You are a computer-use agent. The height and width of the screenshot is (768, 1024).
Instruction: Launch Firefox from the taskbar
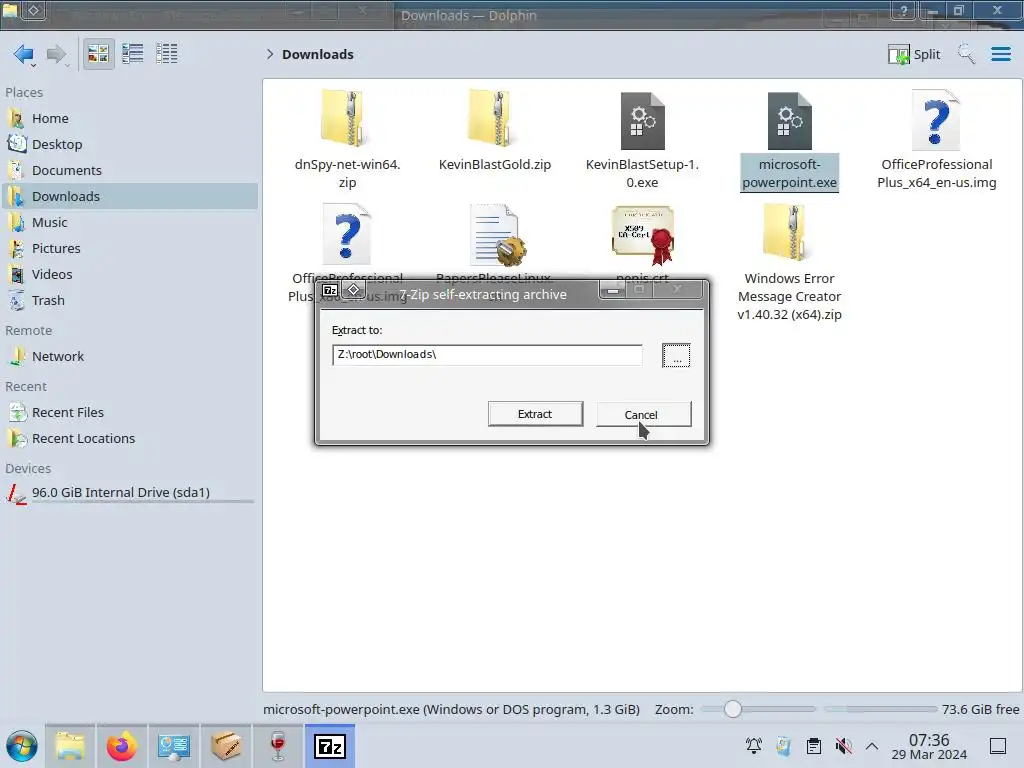[x=121, y=746]
